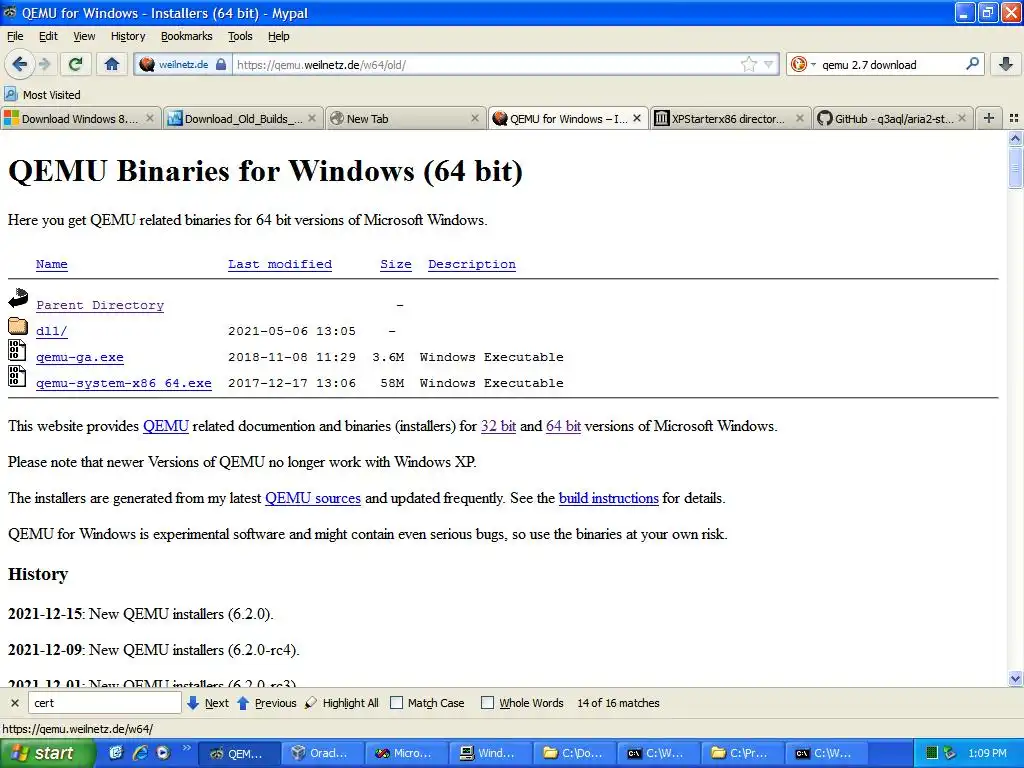This screenshot has width=1024, height=768.
Task: Close the Download_Old_Builds tab
Action: point(312,118)
